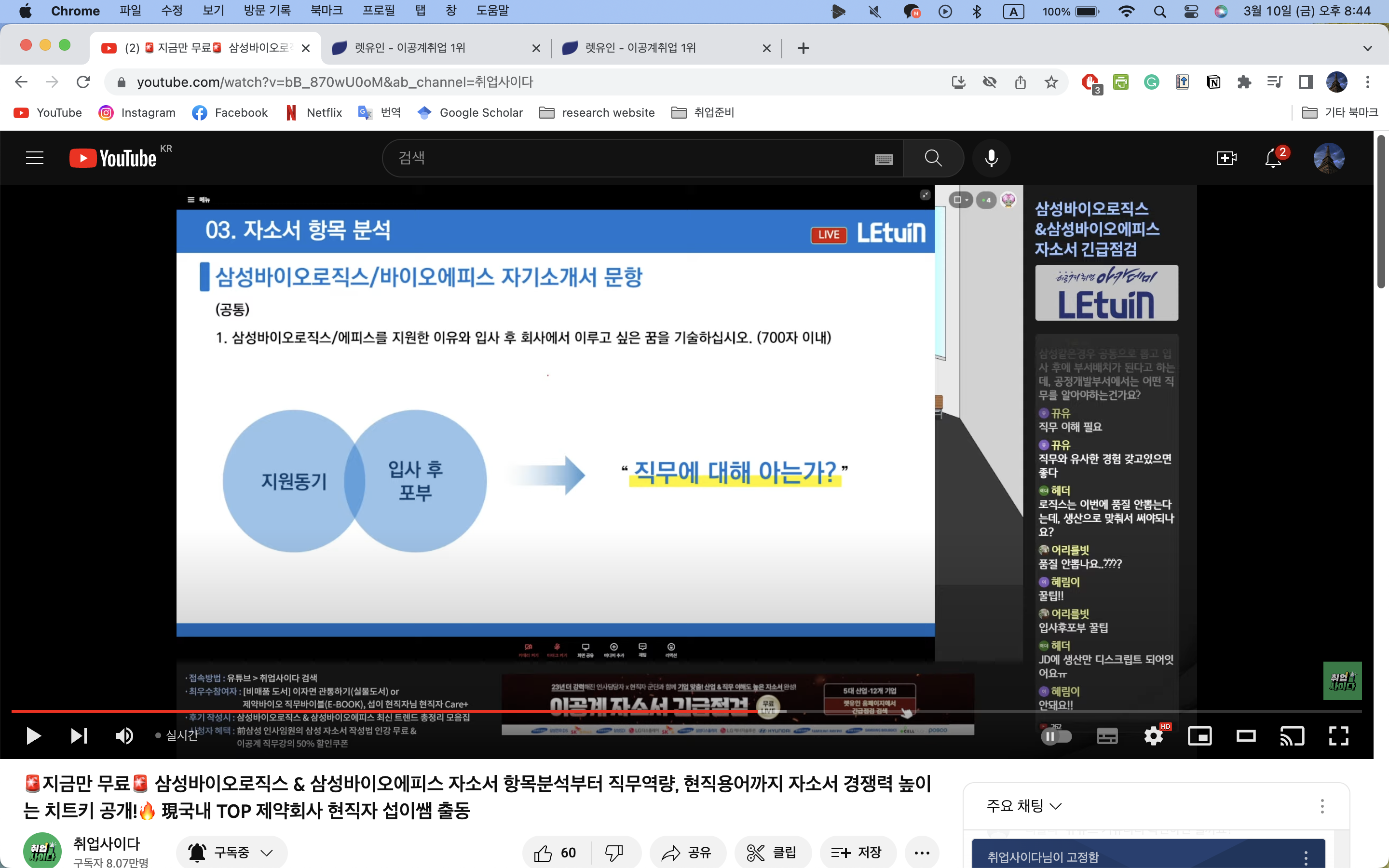This screenshot has width=1389, height=868.
Task: Switch to third 렛유인 tab
Action: click(x=666, y=48)
